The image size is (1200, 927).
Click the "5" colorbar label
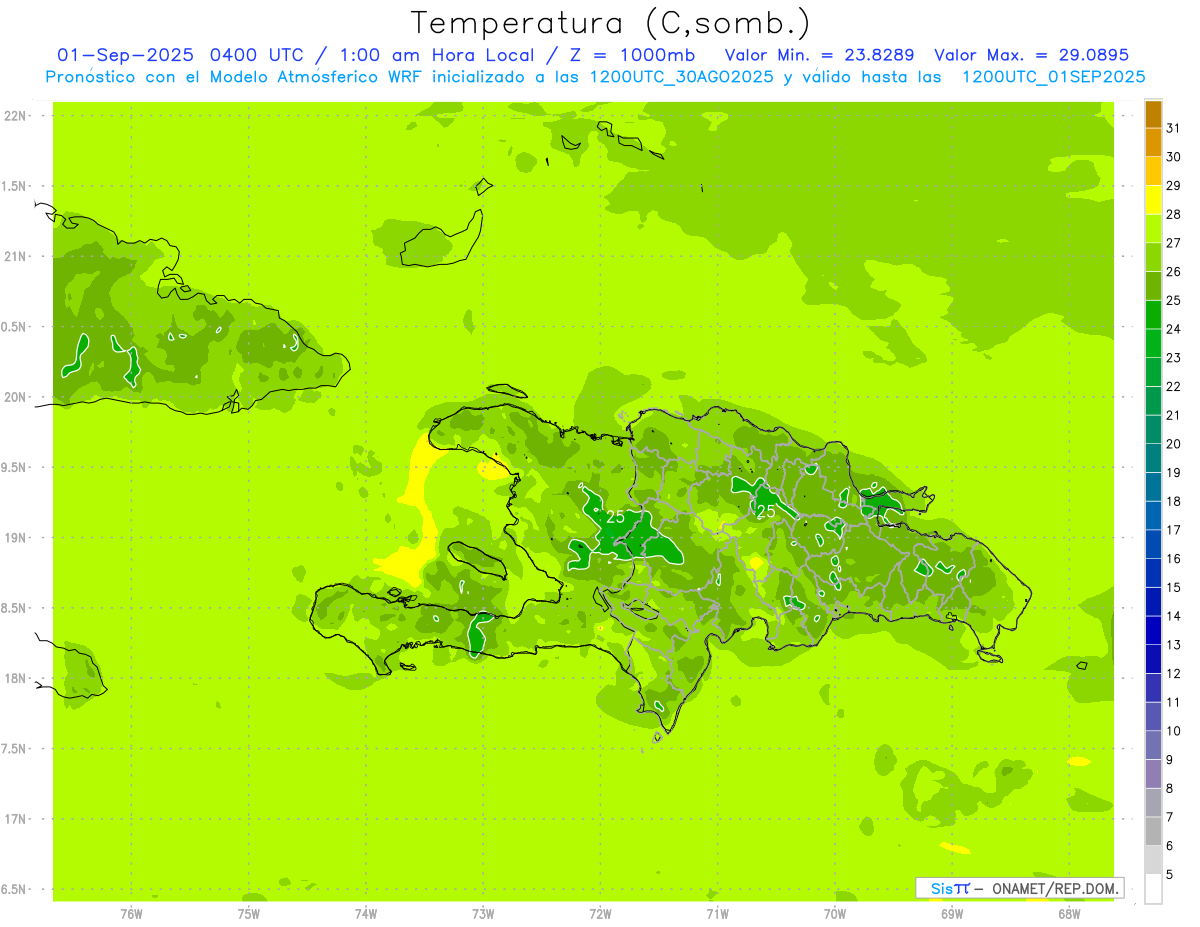tap(1169, 874)
